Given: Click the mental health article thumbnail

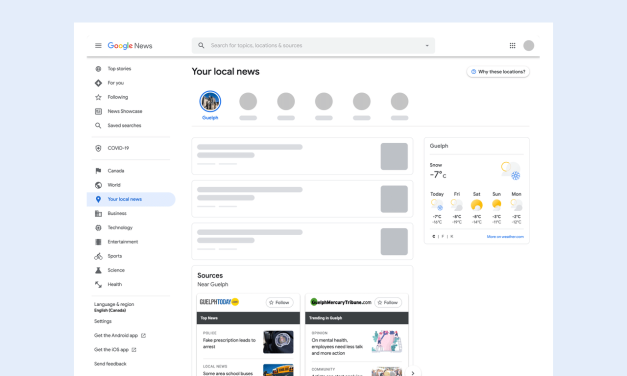Looking at the screenshot, I should (387, 342).
